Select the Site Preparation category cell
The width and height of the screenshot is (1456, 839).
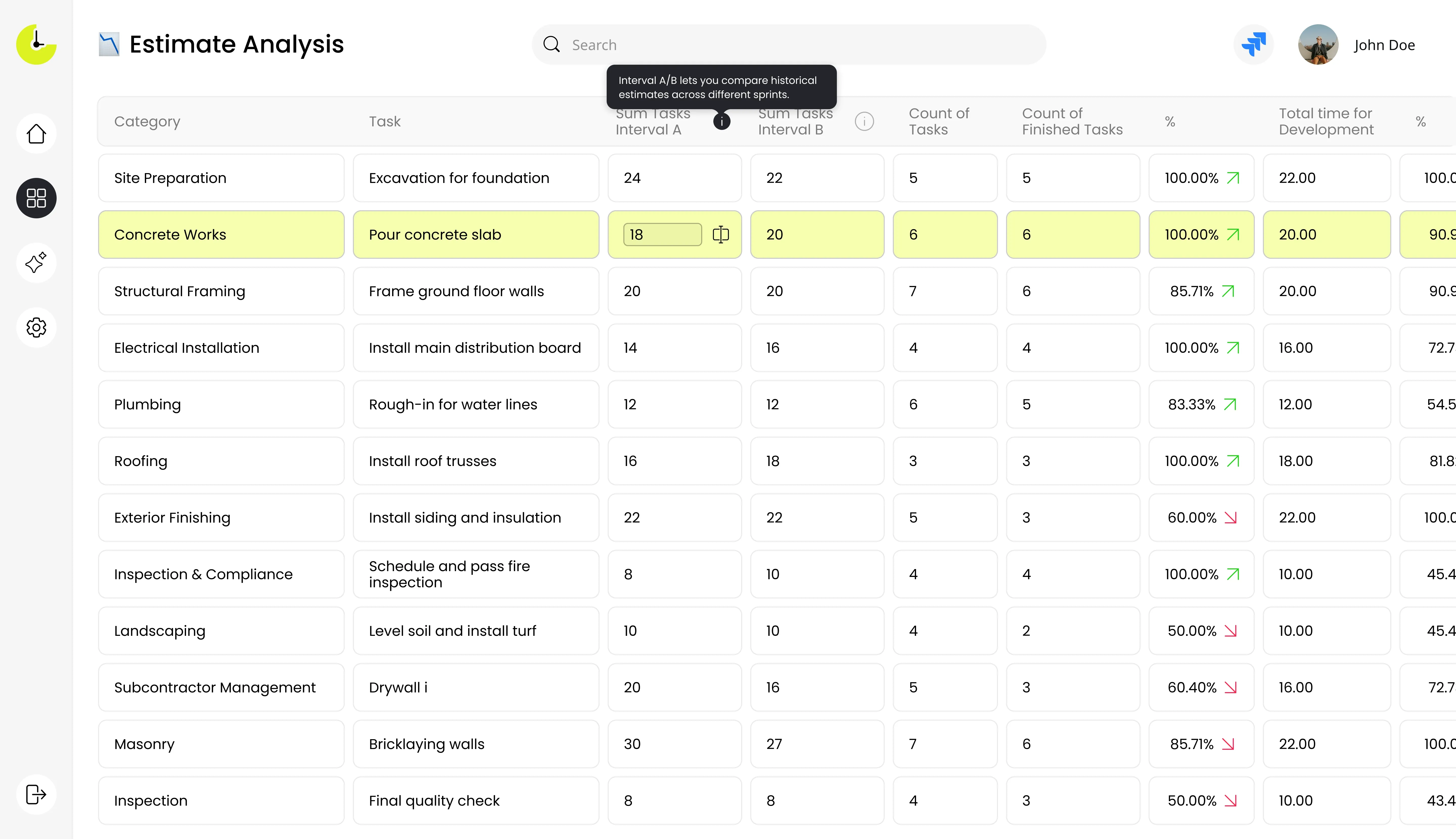tap(221, 178)
